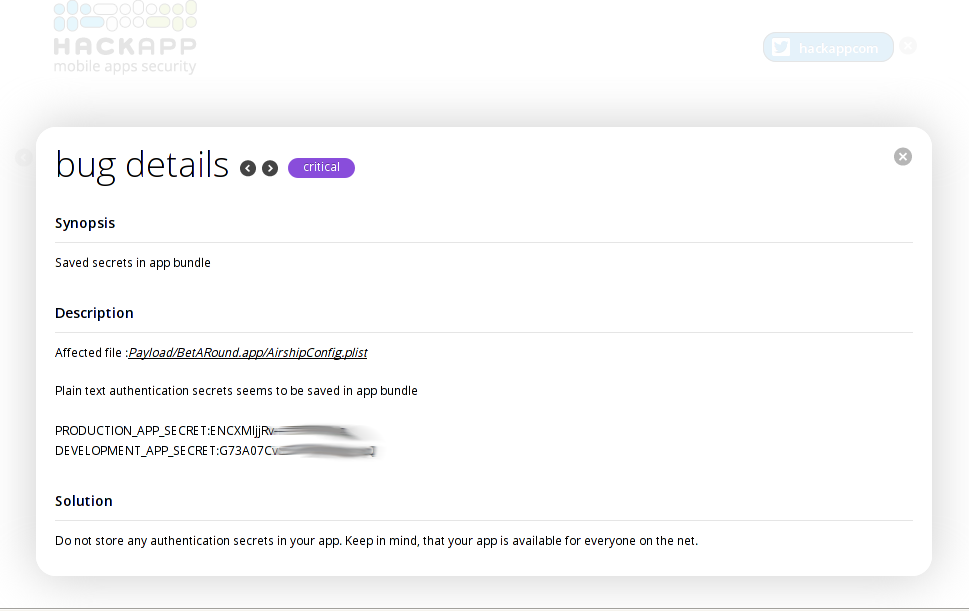The width and height of the screenshot is (969, 611).
Task: Click 'Saved secrets in app bundle' text
Action: (x=133, y=263)
